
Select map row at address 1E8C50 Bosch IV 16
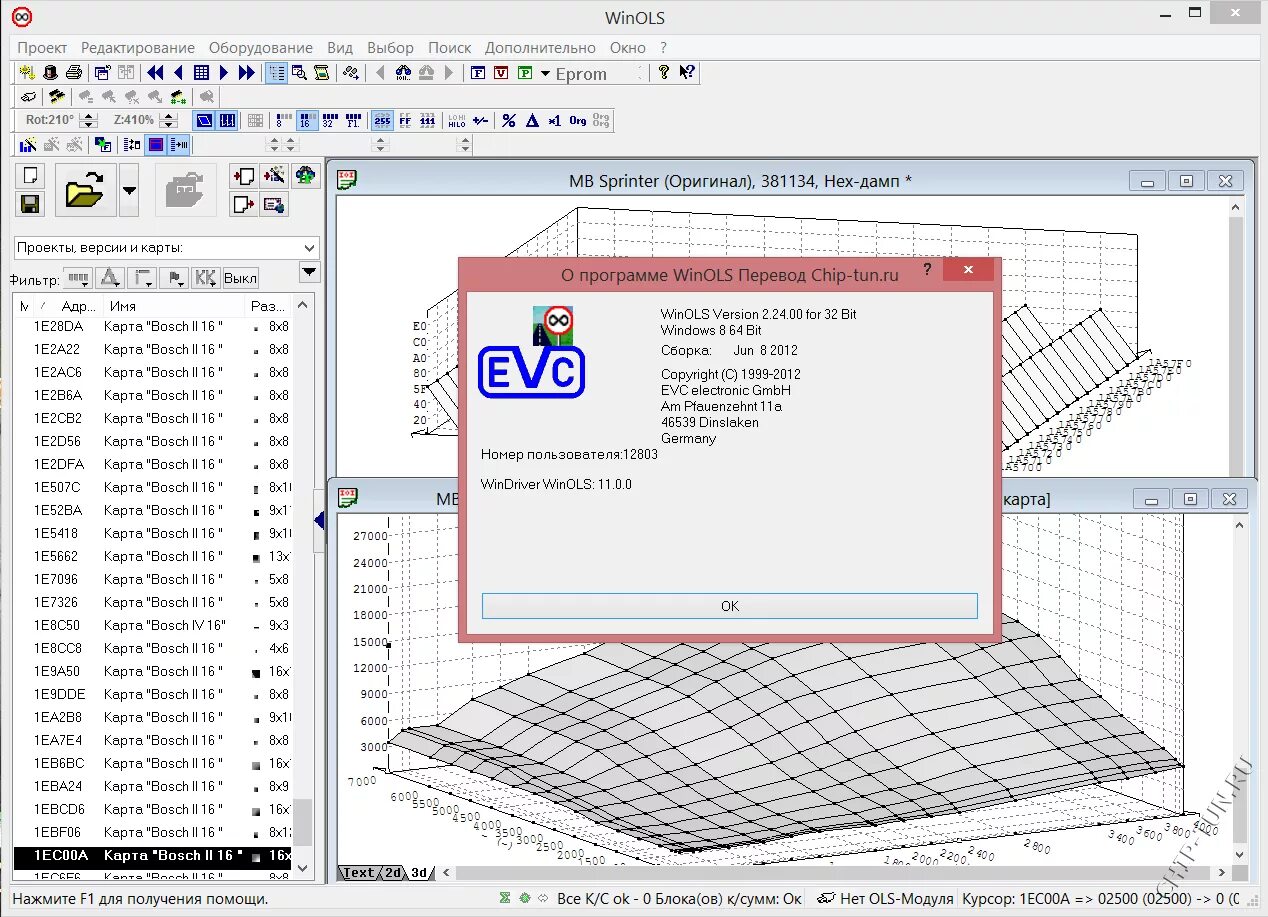152,625
